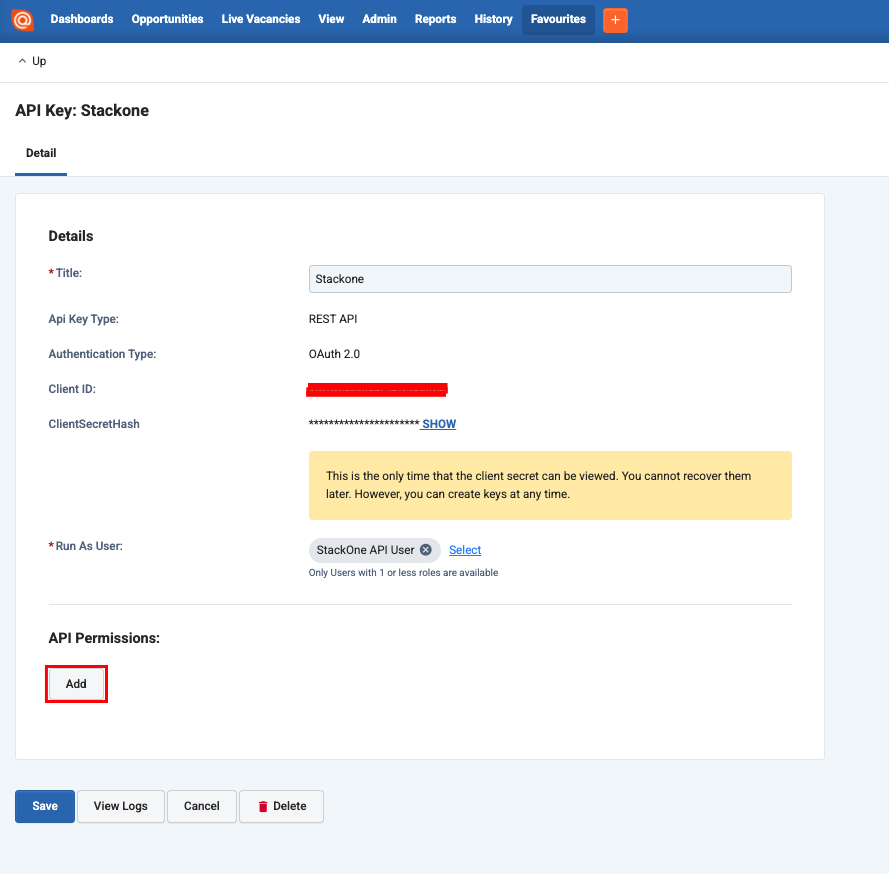Open the Favourites menu
Screen dimensions: 889x874
point(558,20)
